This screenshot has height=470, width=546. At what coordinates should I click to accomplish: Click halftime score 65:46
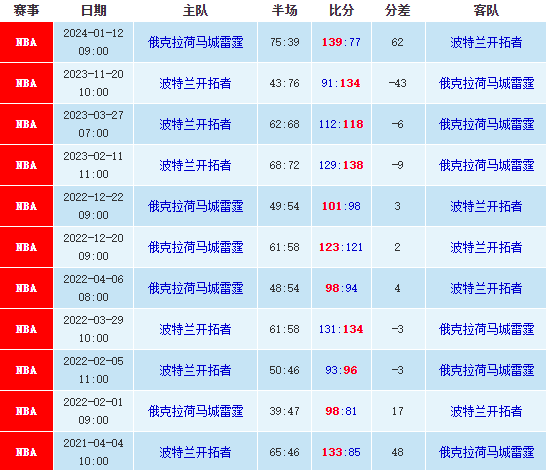[x=284, y=452]
